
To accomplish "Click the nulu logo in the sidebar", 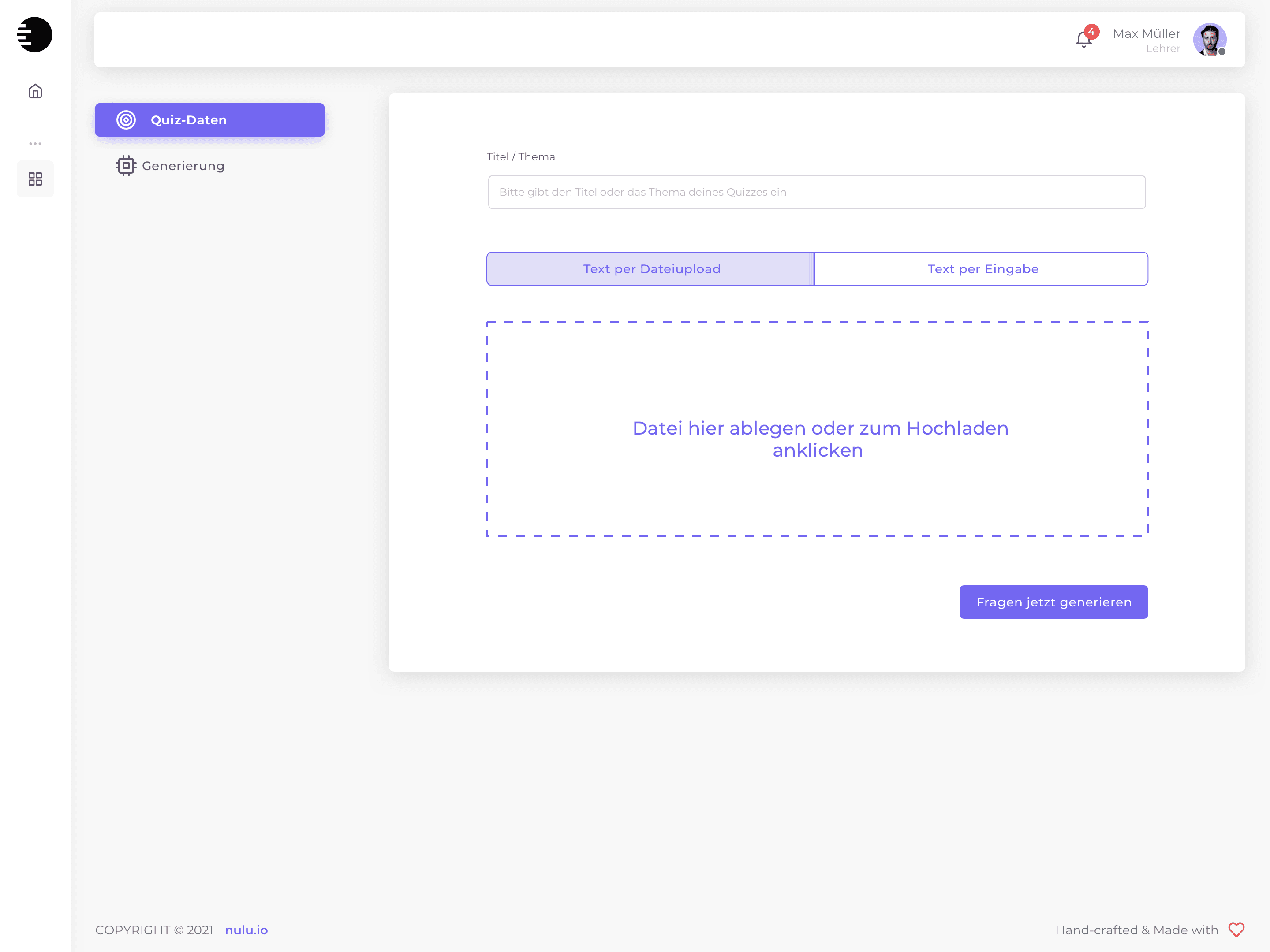I will 35,34.
